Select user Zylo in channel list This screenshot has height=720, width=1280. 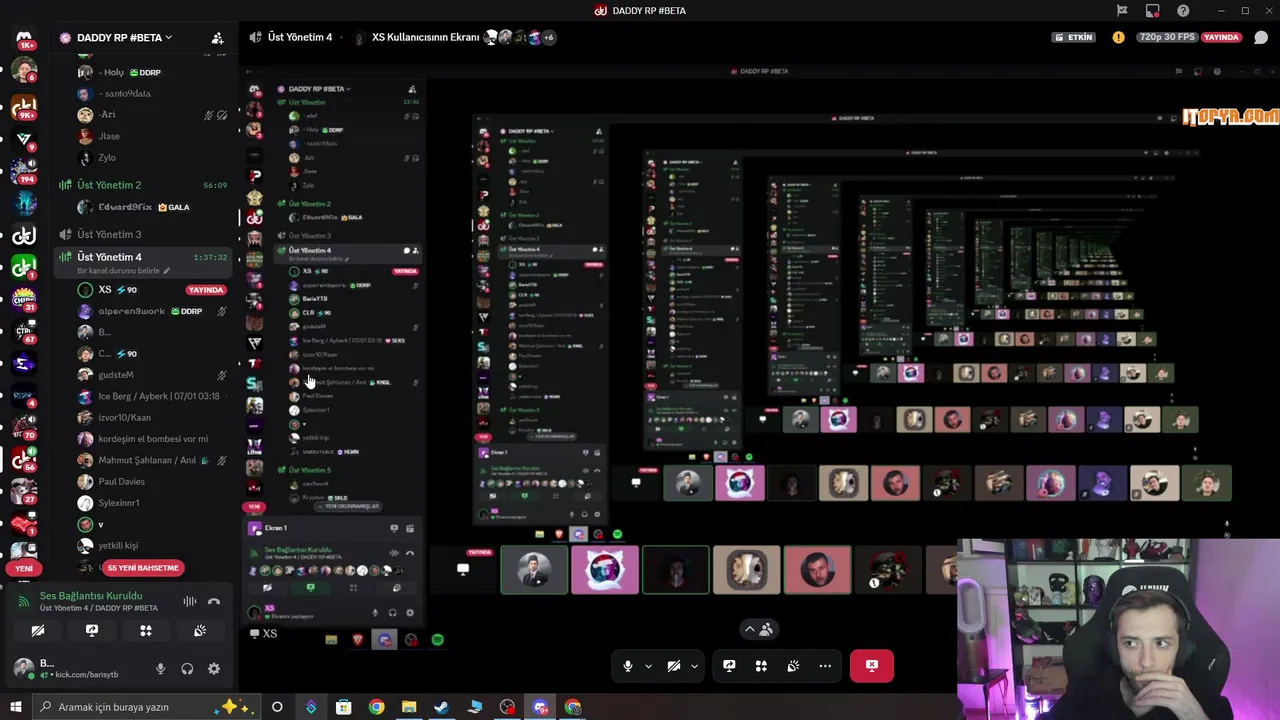[150, 157]
